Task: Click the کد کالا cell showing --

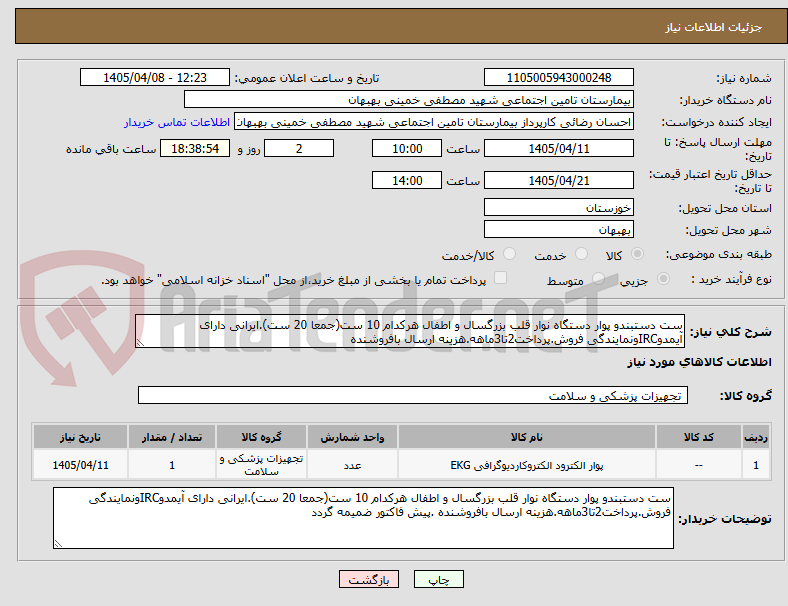Action: [699, 465]
